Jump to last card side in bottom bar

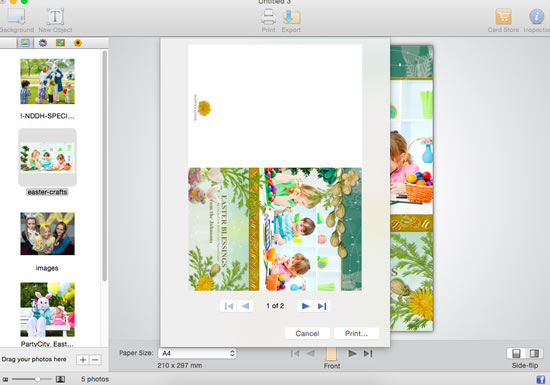pyautogui.click(x=368, y=353)
